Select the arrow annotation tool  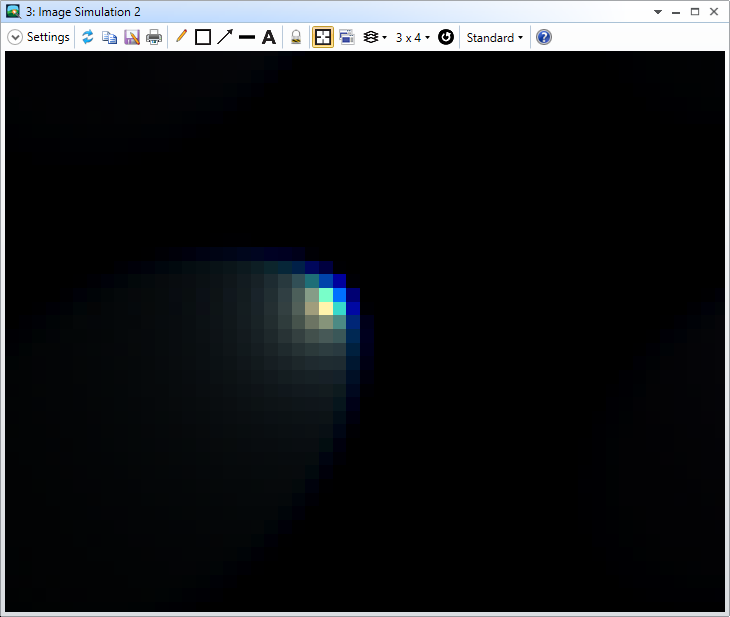(x=225, y=37)
